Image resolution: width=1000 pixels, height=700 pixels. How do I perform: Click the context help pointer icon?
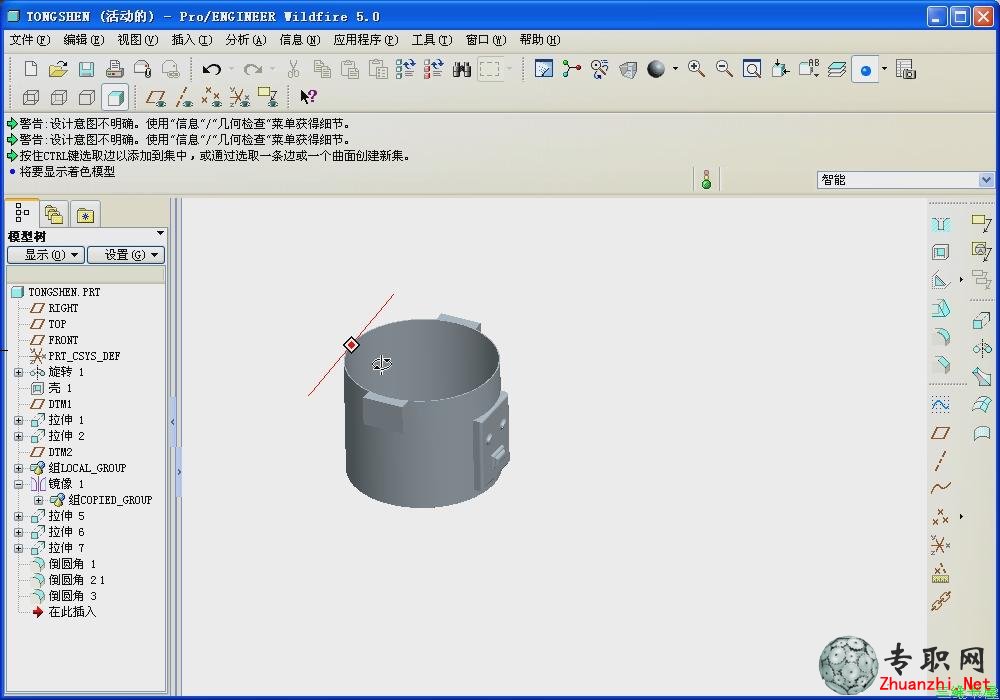[x=309, y=97]
